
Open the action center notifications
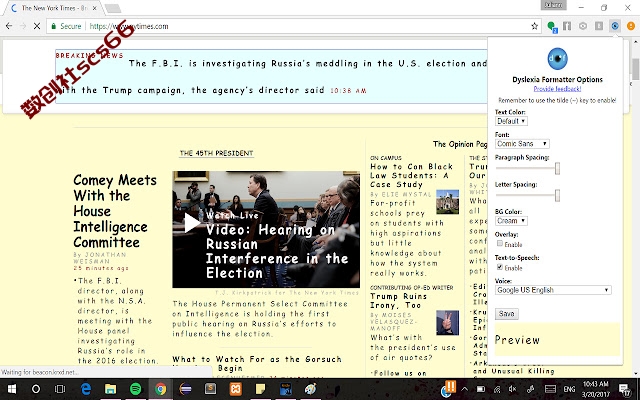point(624,389)
